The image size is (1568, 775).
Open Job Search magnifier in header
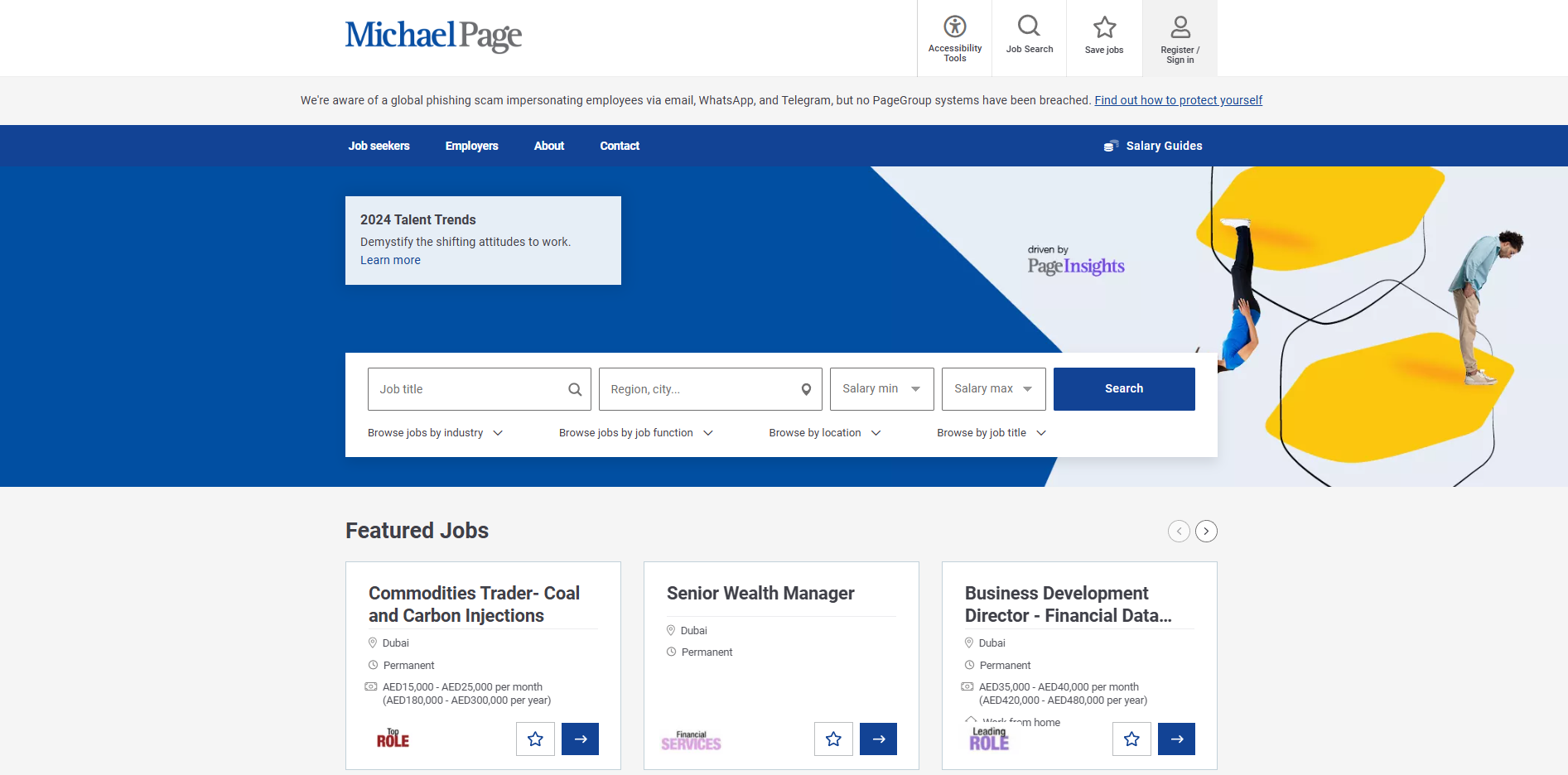pos(1029,26)
